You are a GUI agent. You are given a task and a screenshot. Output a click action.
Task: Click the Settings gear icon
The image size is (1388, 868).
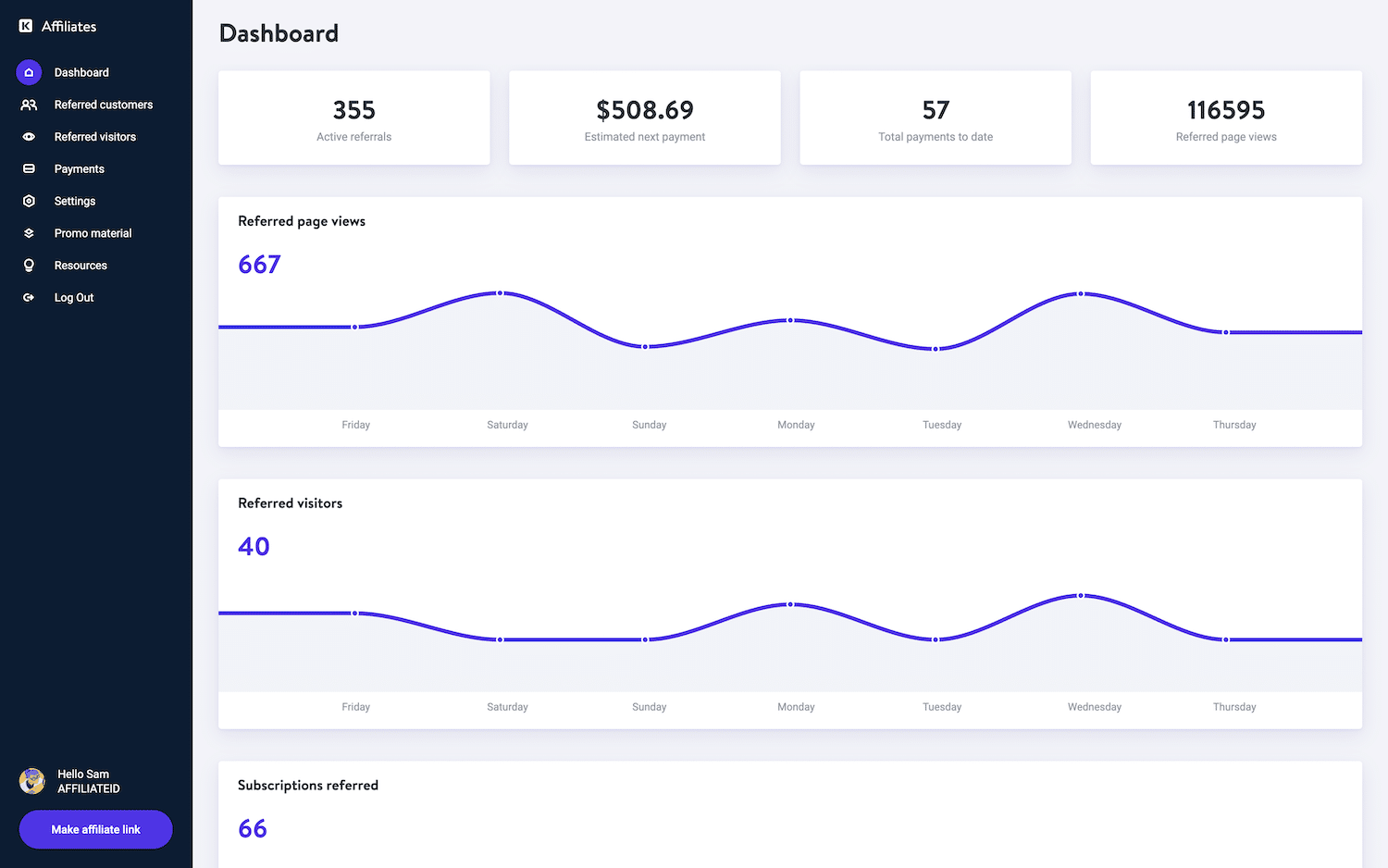pos(29,201)
